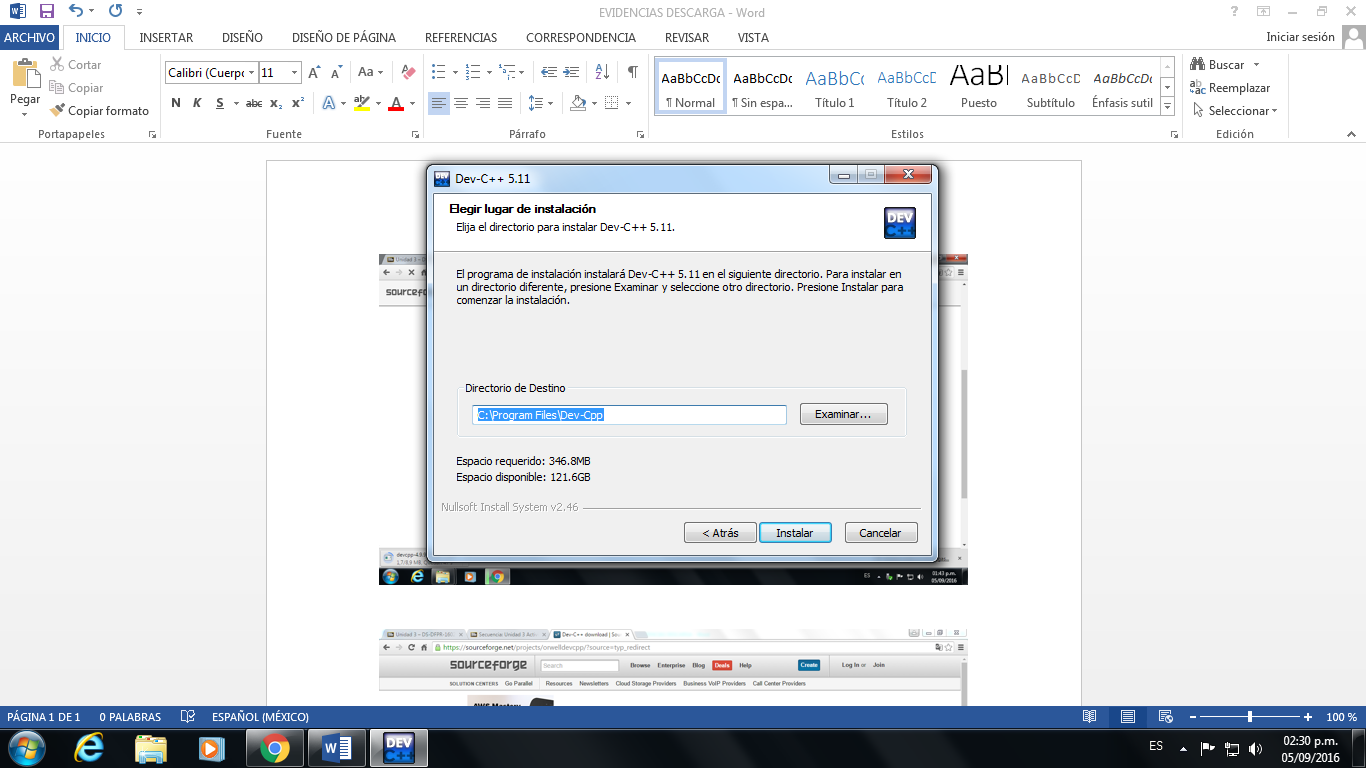The width and height of the screenshot is (1366, 768).
Task: Open the font name dropdown
Action: click(250, 73)
